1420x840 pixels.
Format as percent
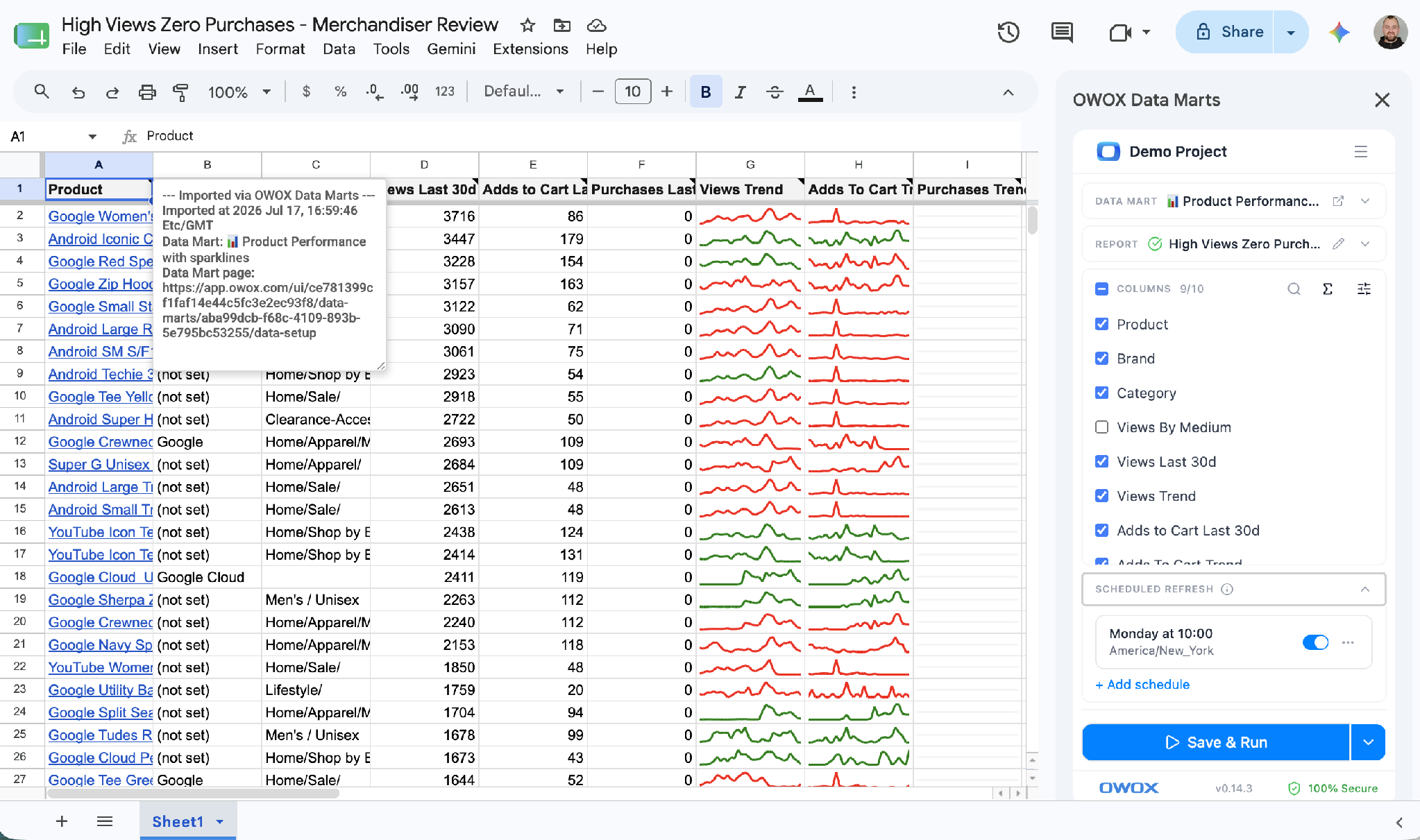340,92
